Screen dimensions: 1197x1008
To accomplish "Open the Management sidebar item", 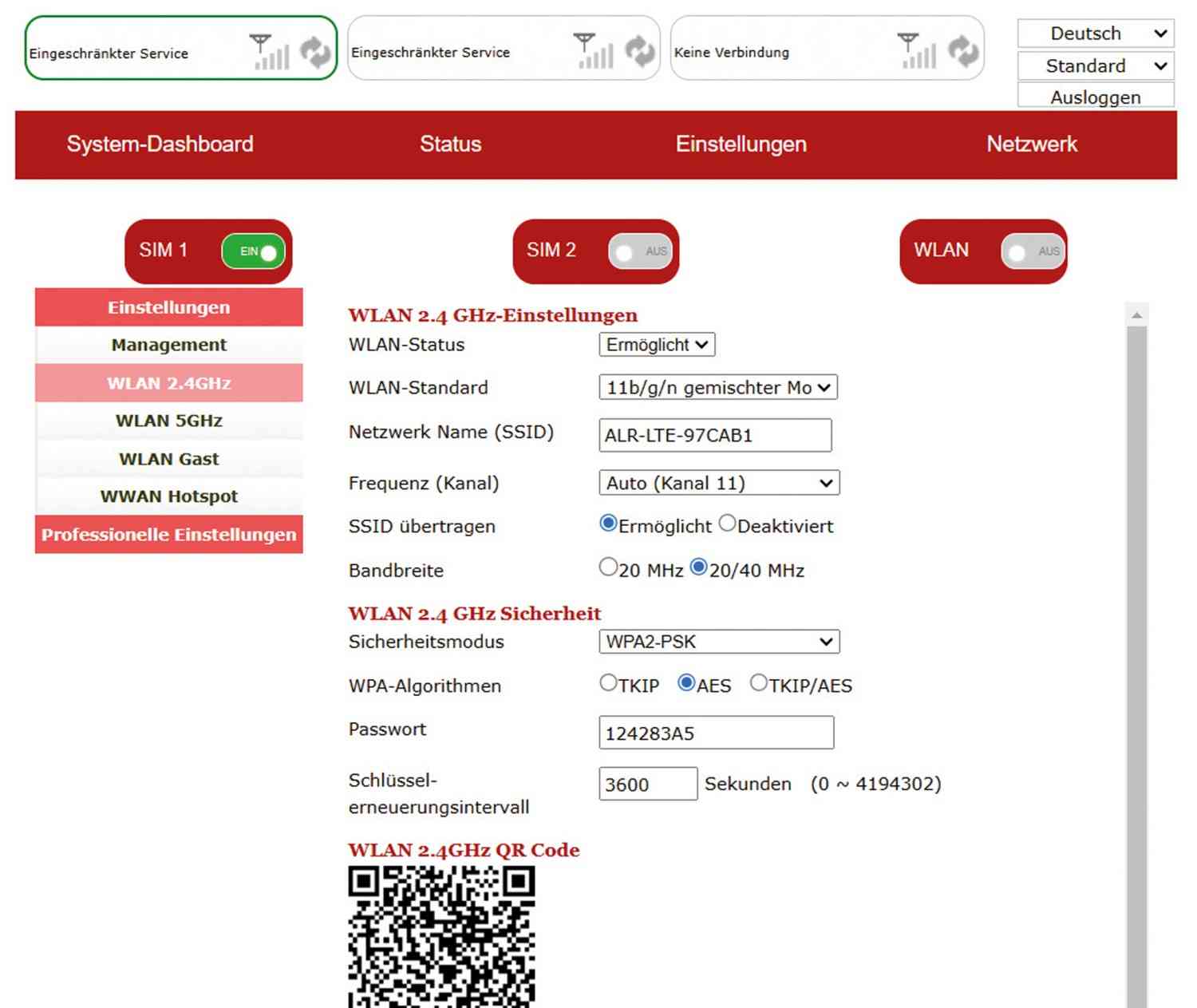I will coord(169,345).
